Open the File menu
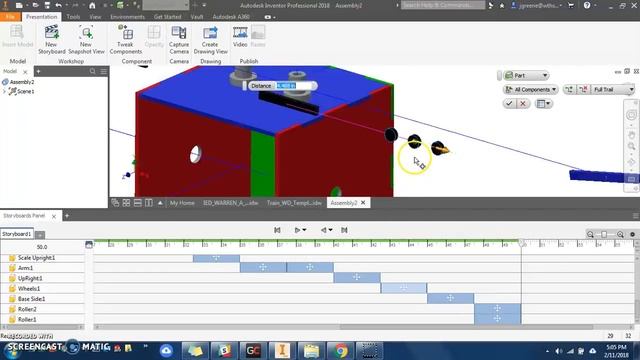640x360 pixels. 10,17
